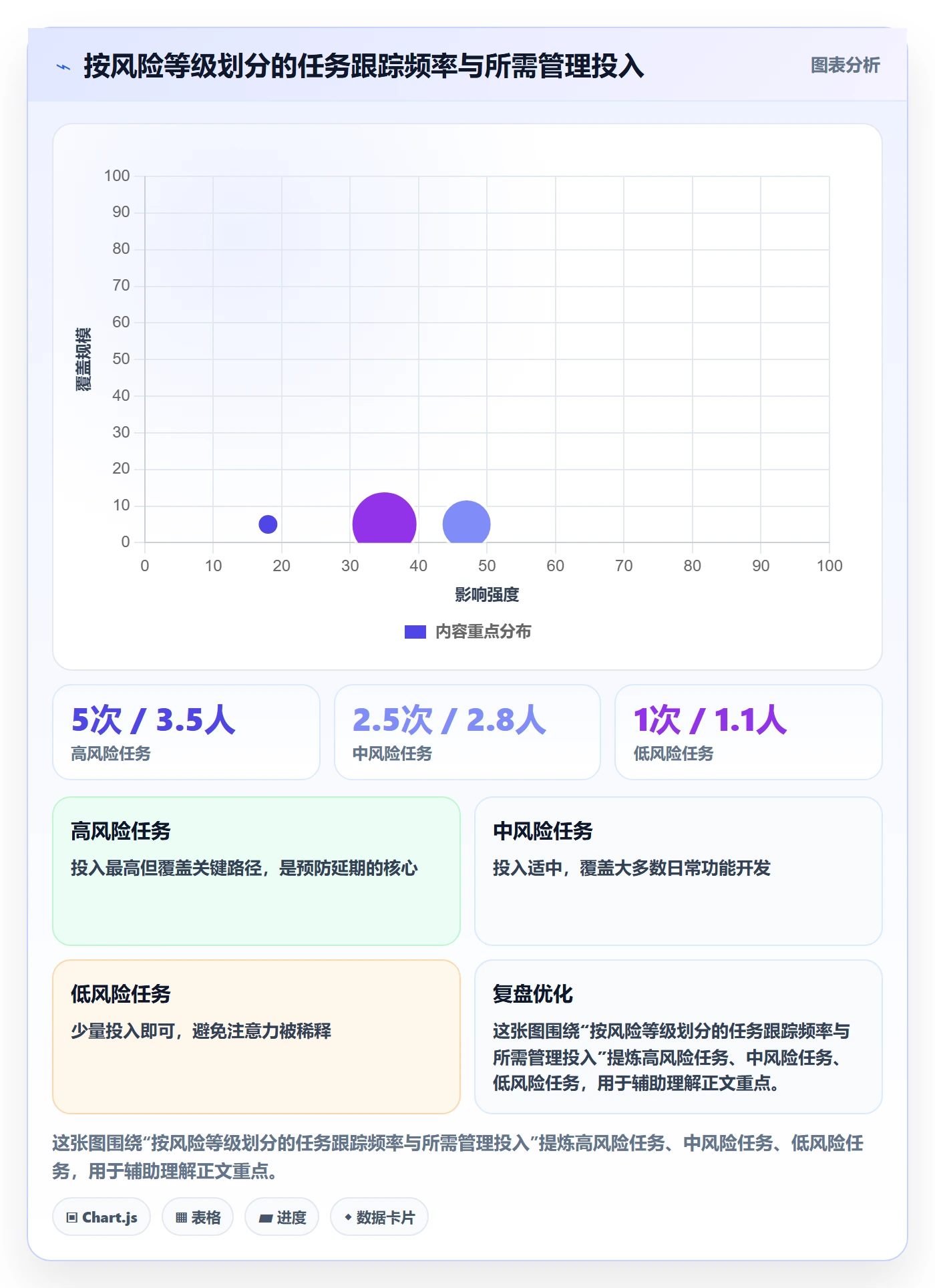Click the legend's blue color swatch
935x1288 pixels.
coord(415,631)
